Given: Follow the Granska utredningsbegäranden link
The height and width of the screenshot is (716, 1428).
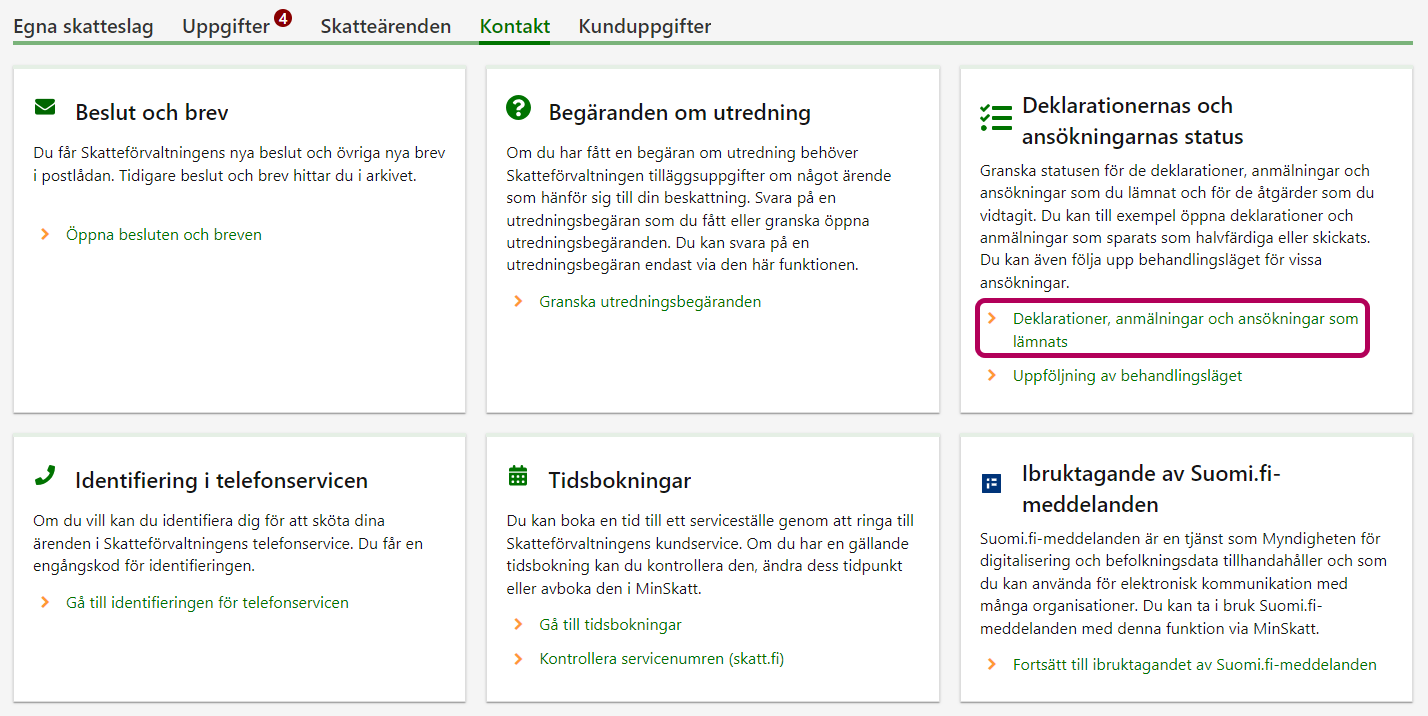Looking at the screenshot, I should pos(650,301).
